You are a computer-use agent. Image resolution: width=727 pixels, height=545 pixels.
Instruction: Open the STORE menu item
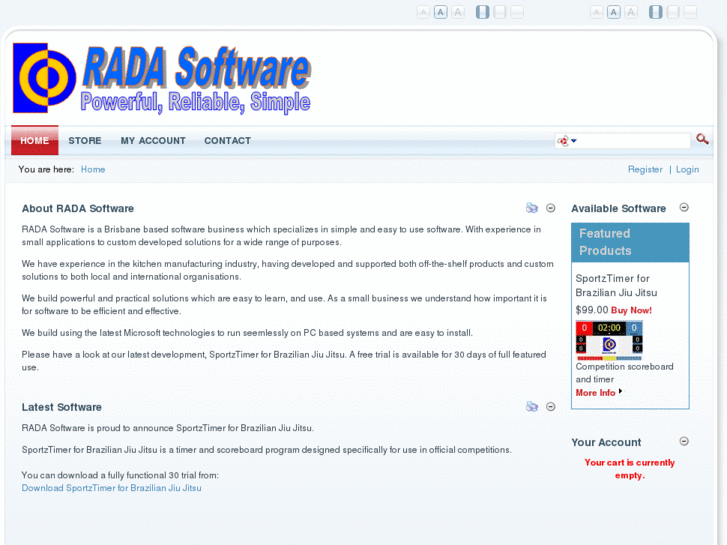(85, 141)
